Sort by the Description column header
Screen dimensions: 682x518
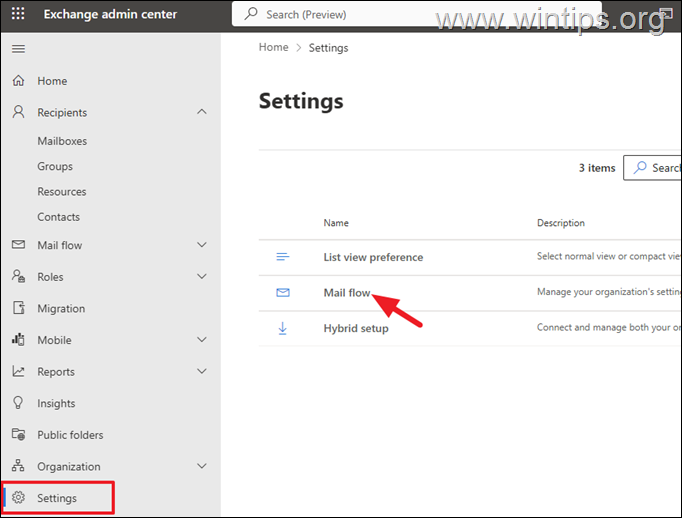click(561, 223)
